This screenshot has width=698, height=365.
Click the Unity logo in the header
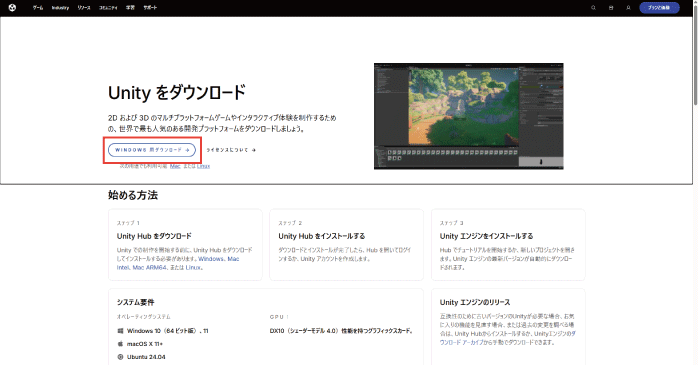(x=12, y=8)
